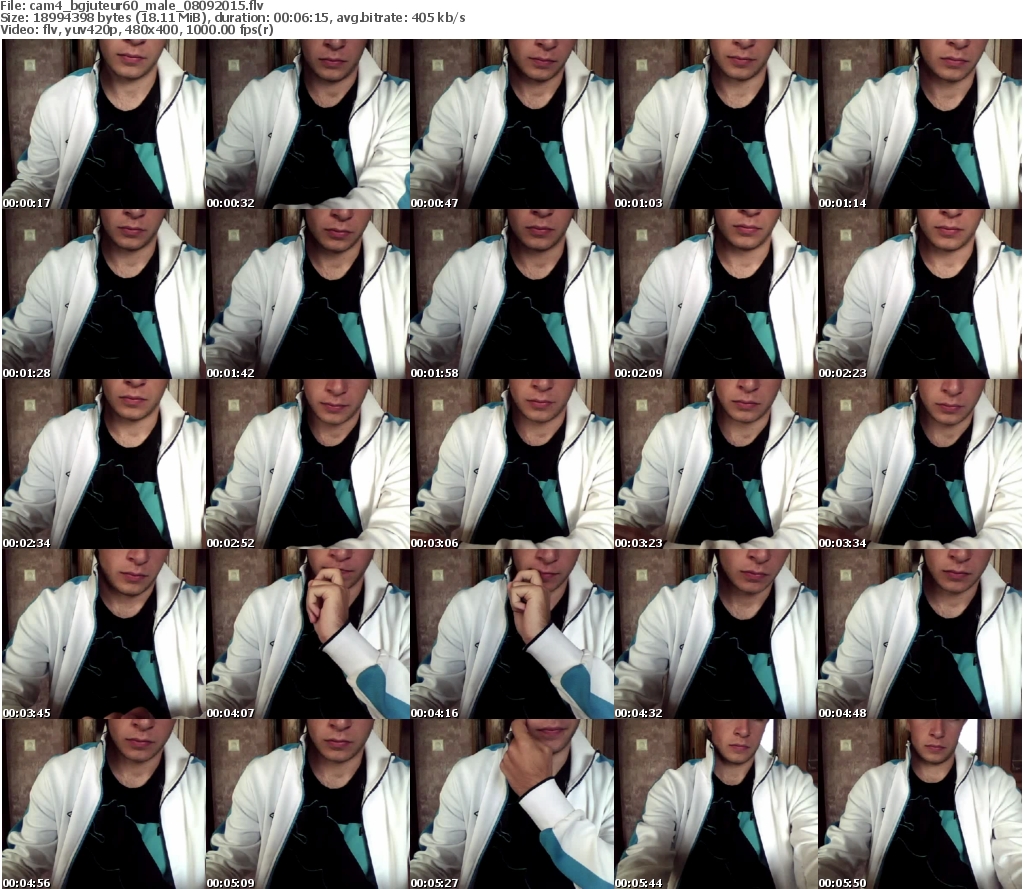Pick the frame labeled 00:05:27
1024x889 pixels.
pos(512,804)
